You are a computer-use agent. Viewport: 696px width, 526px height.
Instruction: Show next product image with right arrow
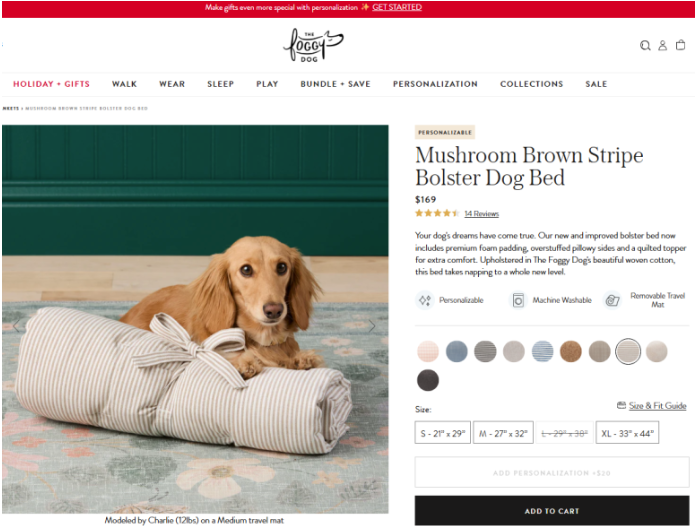[x=372, y=327]
